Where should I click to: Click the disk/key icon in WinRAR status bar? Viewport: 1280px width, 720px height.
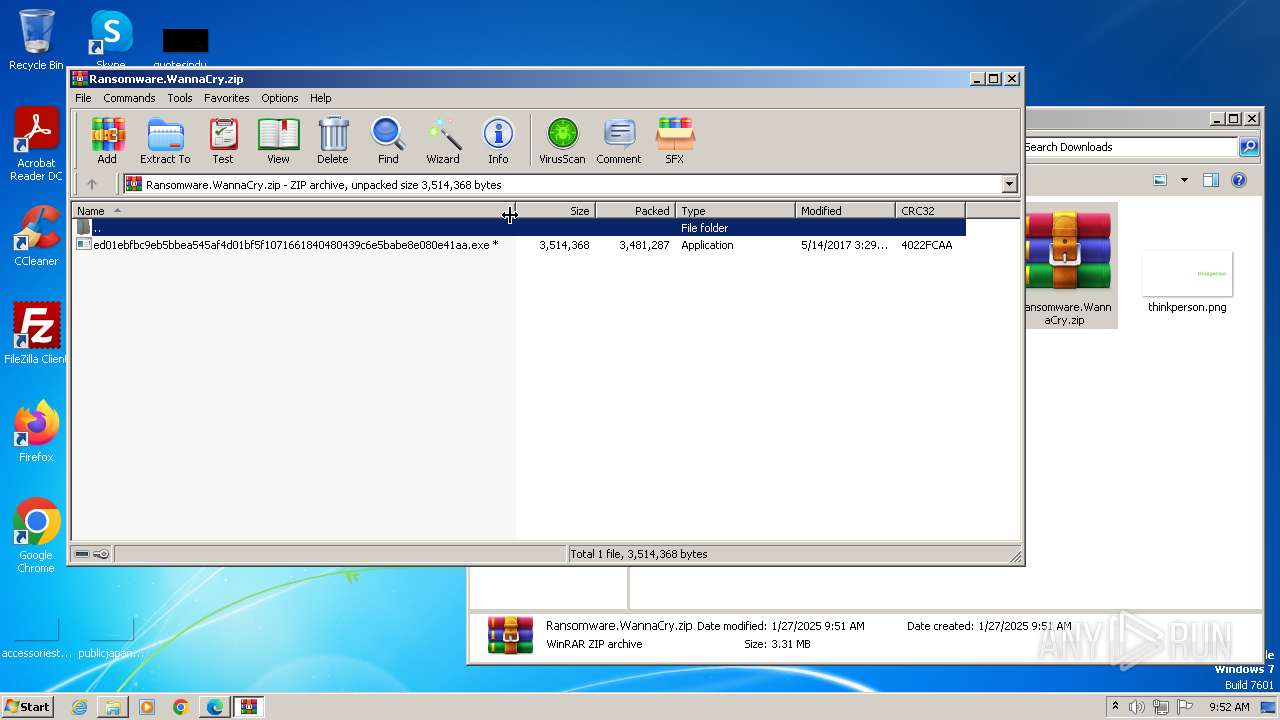pos(92,554)
